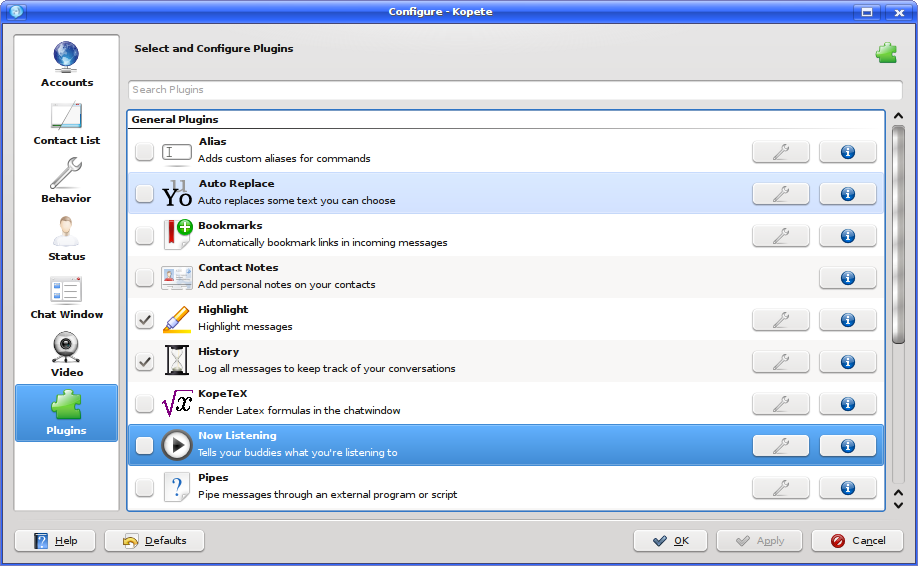The image size is (918, 566).
Task: Click the Kopete icon in title bar
Action: (16, 11)
